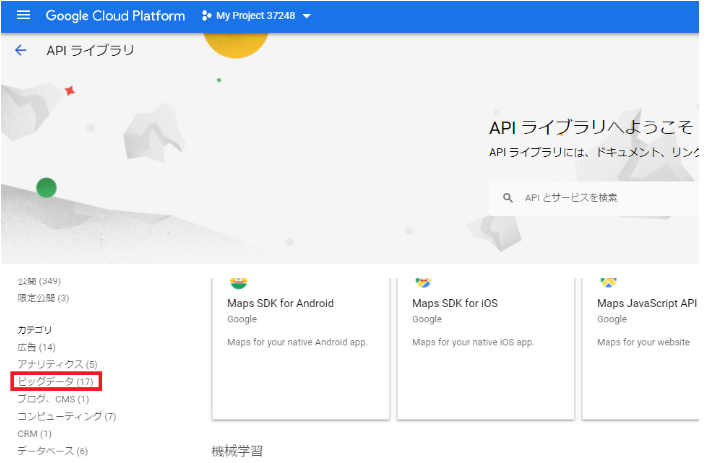The width and height of the screenshot is (707, 463).
Task: Select the データベース (6) category
Action: [x=52, y=451]
